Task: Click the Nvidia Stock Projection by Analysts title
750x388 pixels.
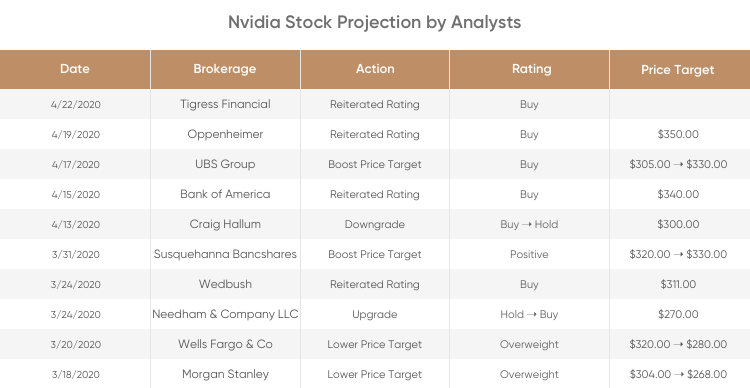Action: point(375,22)
